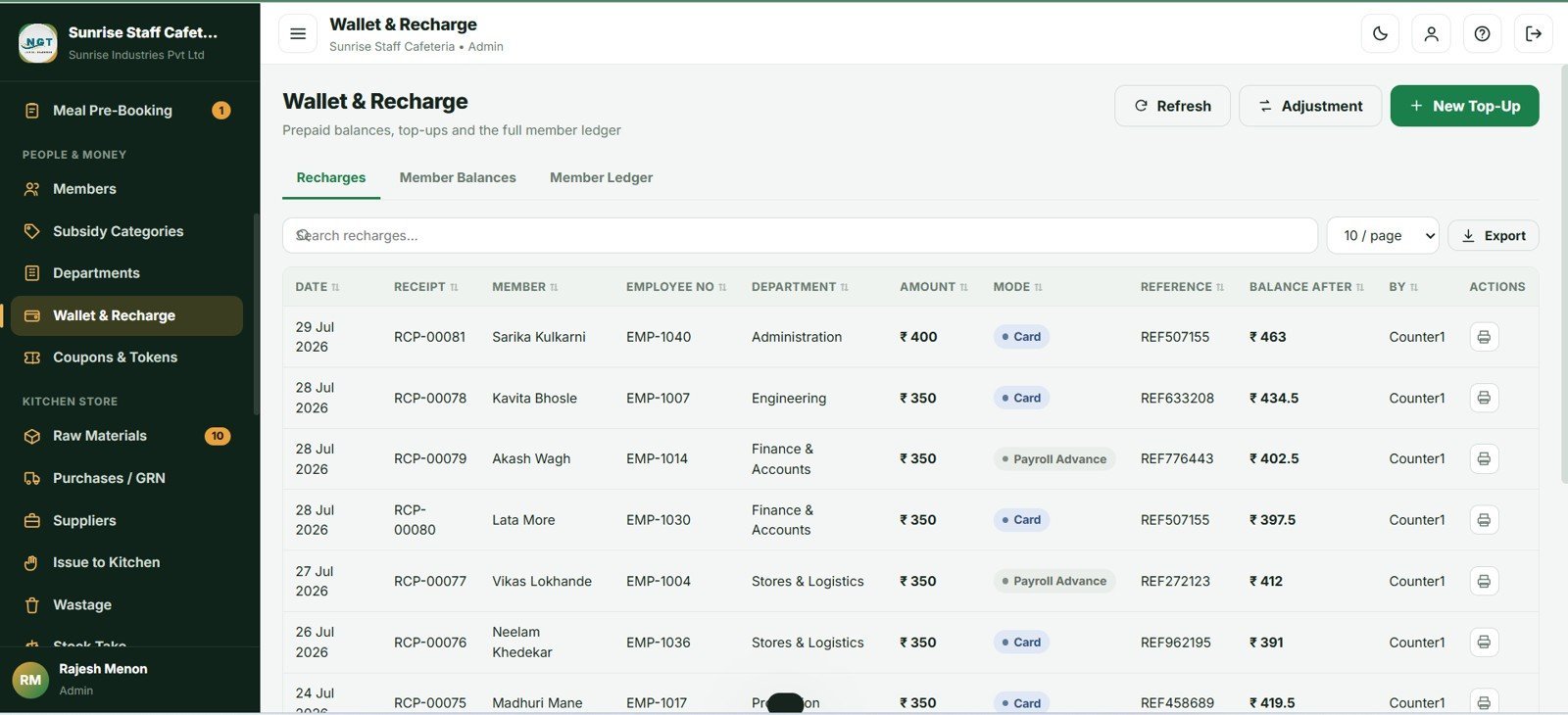Image resolution: width=1568 pixels, height=715 pixels.
Task: Sort by the AMOUNT column
Action: tap(934, 287)
